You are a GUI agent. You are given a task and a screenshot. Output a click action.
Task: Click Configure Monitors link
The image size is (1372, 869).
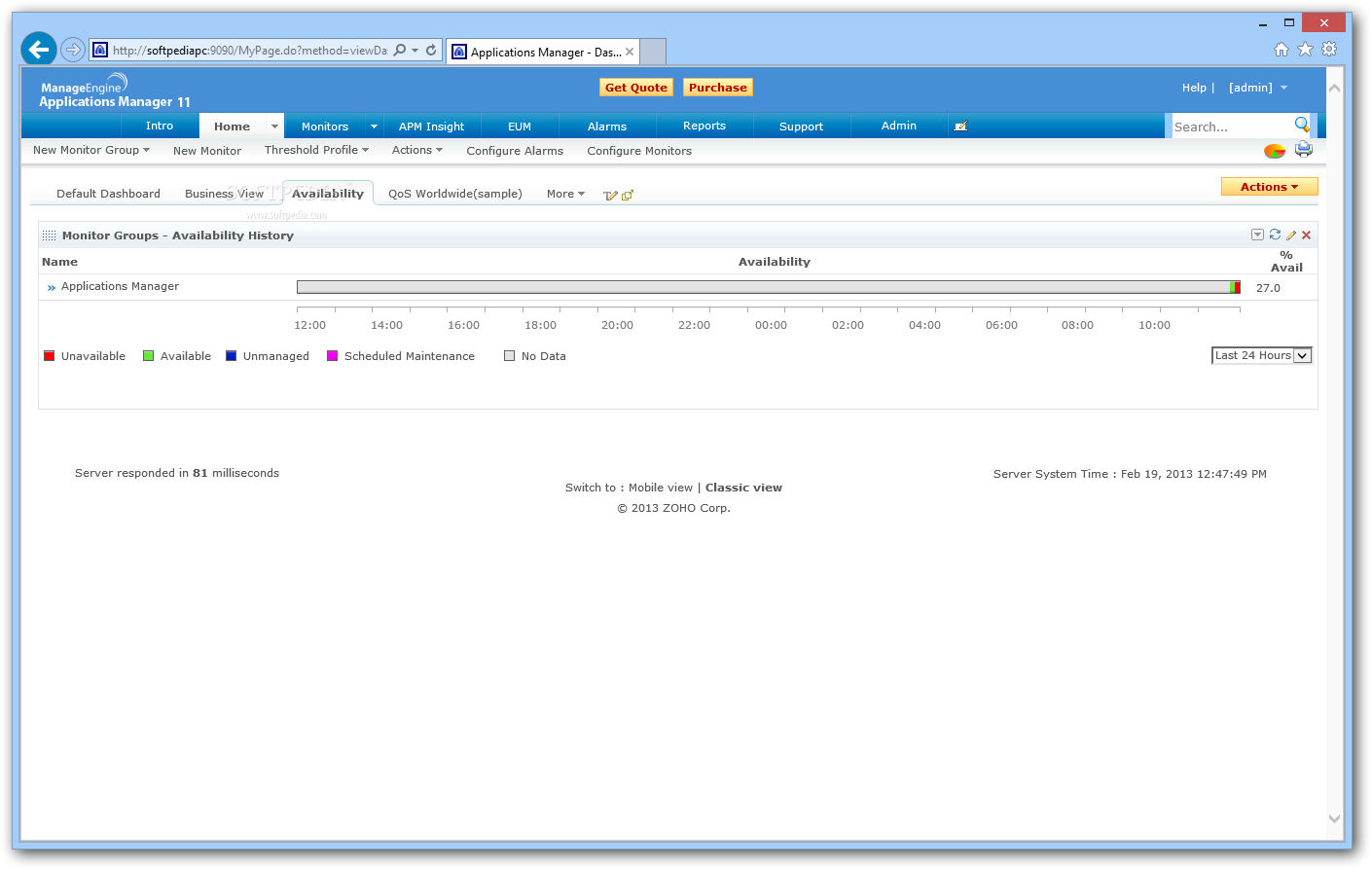click(x=639, y=151)
